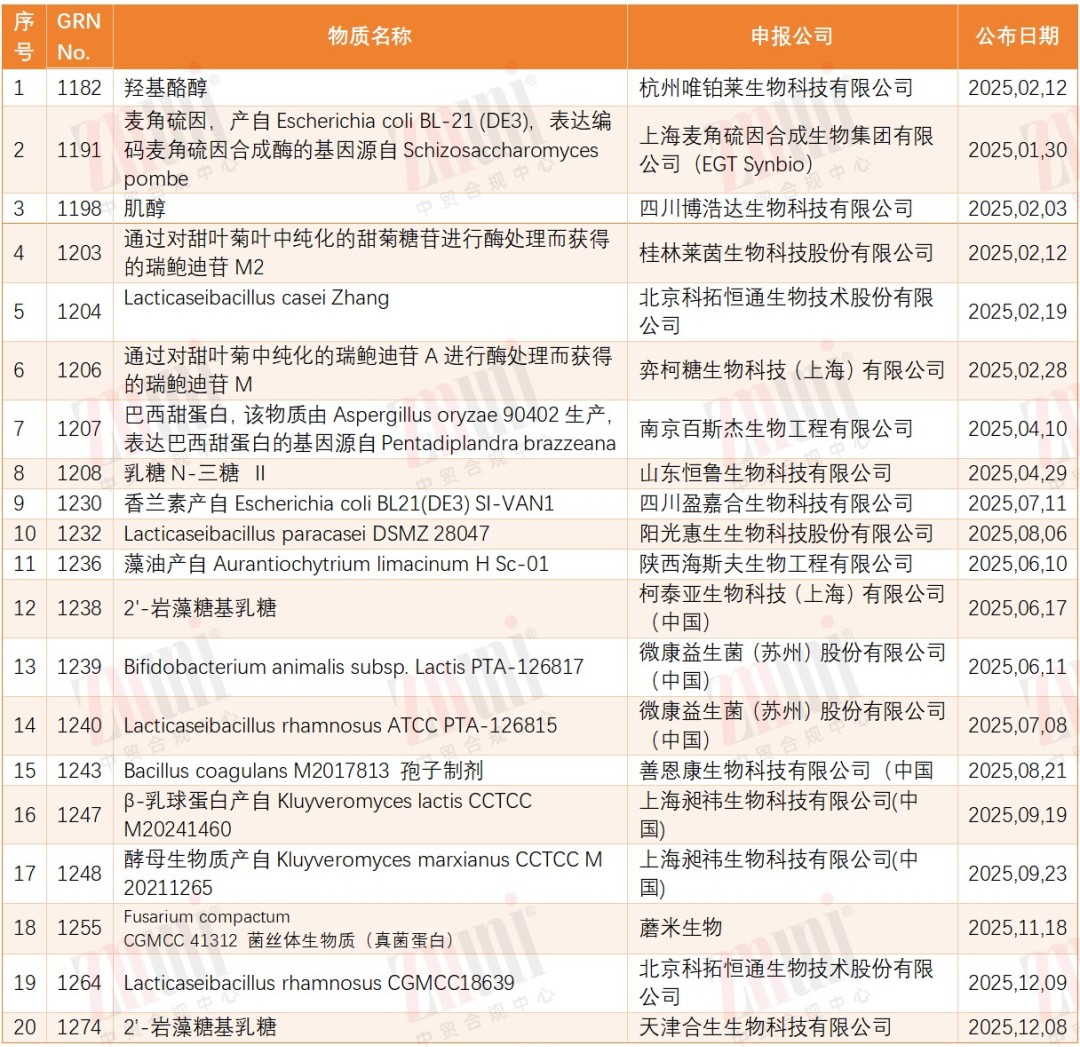1080x1047 pixels.
Task: Select Lacticaseibacillus casei Zhang
Action: click(256, 298)
